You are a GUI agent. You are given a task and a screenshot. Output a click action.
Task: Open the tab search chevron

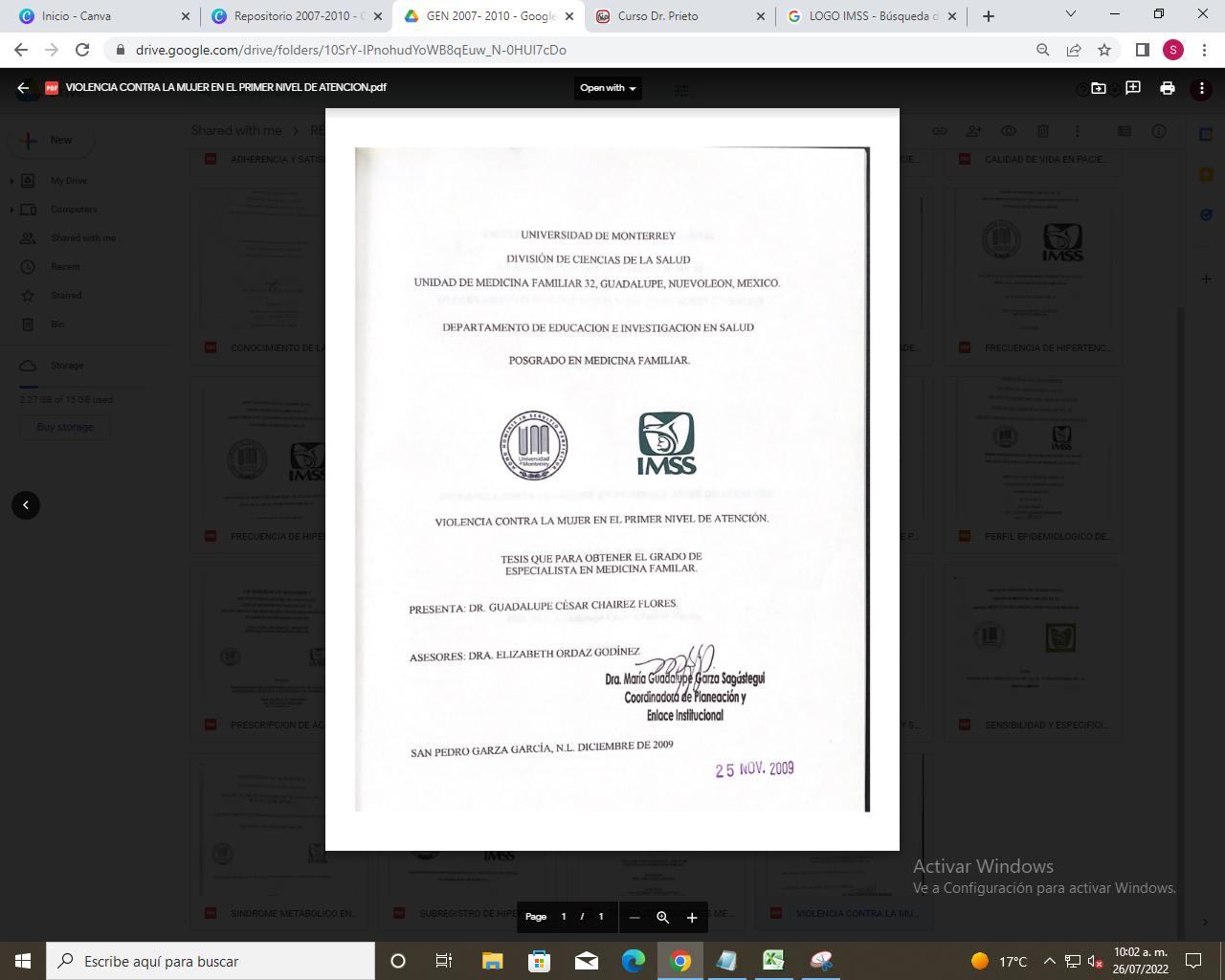tap(1071, 14)
